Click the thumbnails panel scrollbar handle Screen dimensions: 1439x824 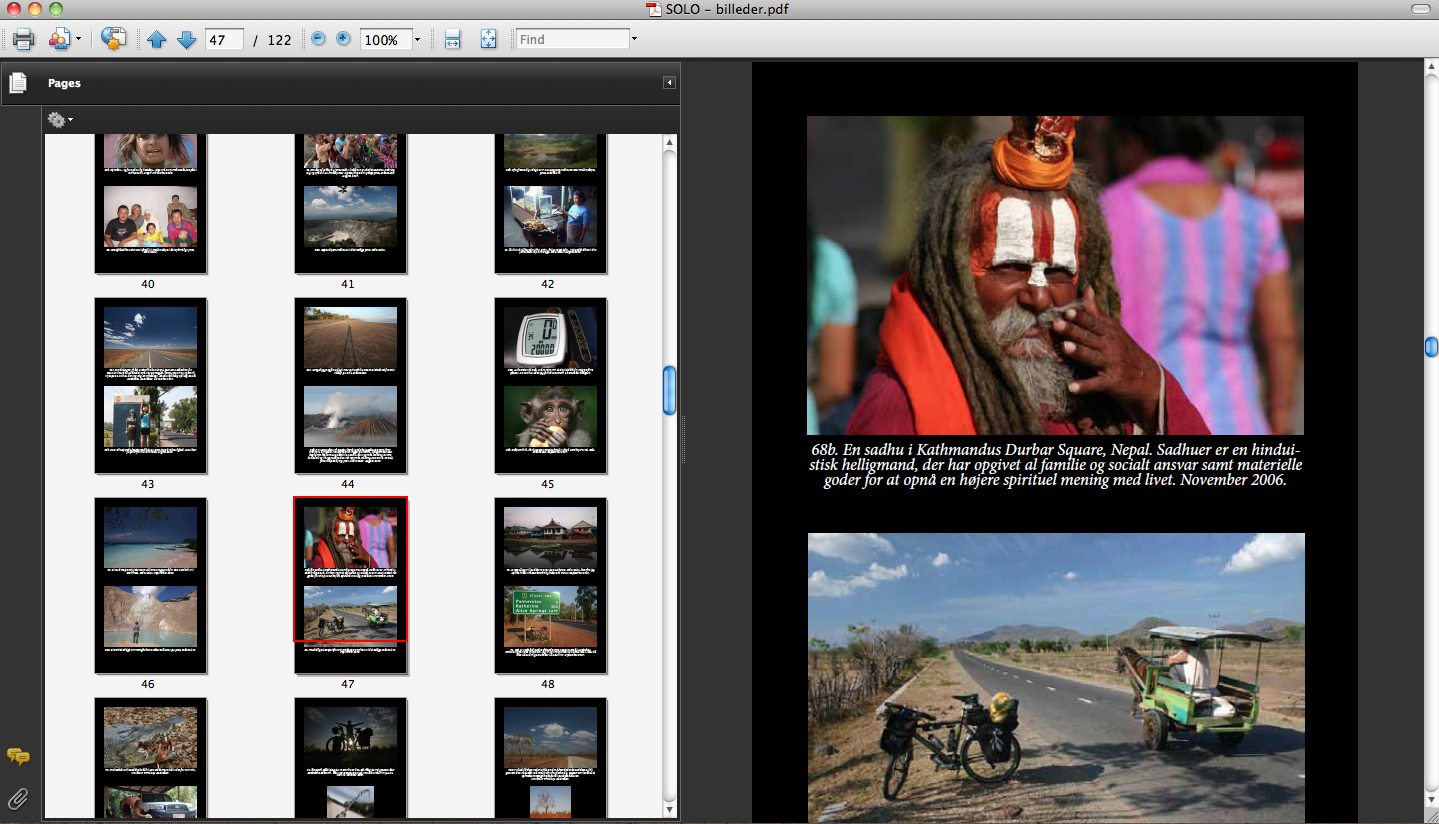(x=669, y=390)
